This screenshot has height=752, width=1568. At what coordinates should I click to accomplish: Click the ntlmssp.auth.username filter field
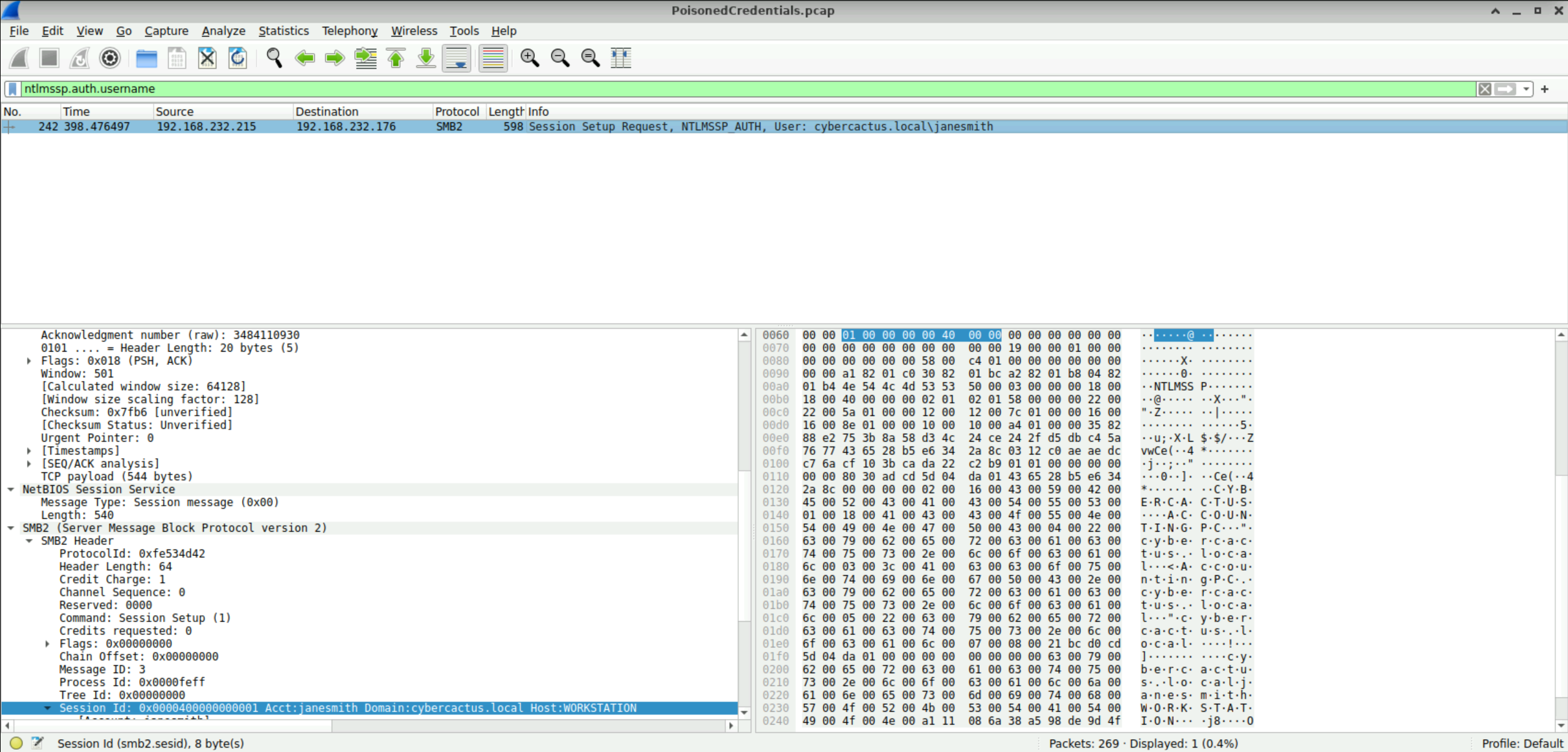click(748, 89)
